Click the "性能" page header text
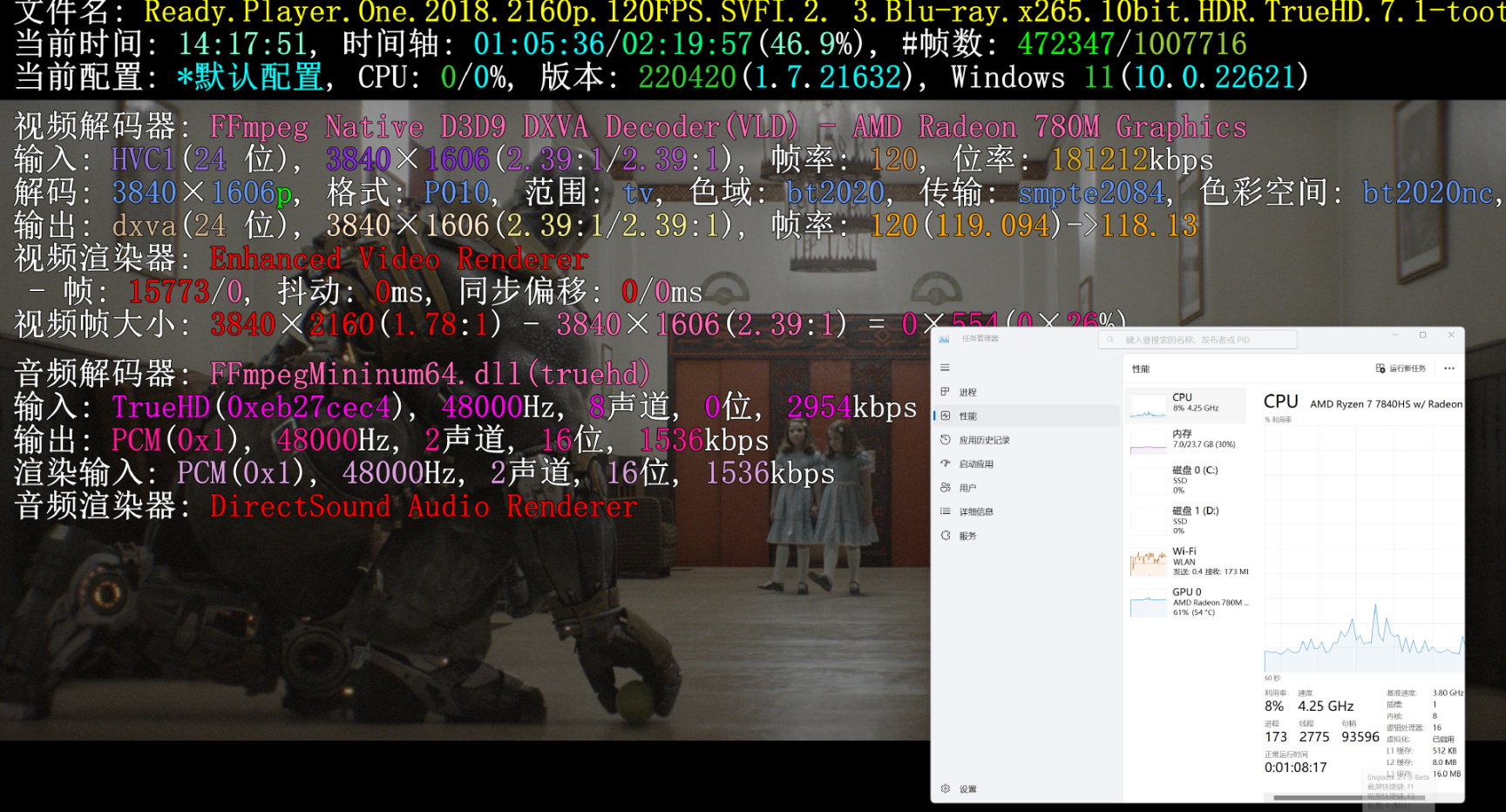The height and width of the screenshot is (812, 1506). coord(1141,369)
